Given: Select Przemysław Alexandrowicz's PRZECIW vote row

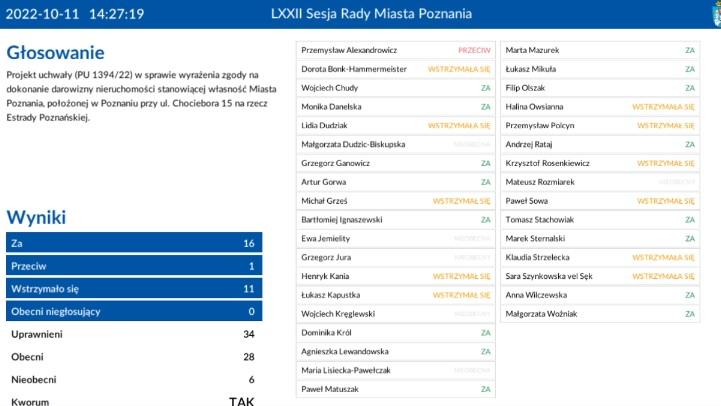Looking at the screenshot, I should [x=396, y=50].
